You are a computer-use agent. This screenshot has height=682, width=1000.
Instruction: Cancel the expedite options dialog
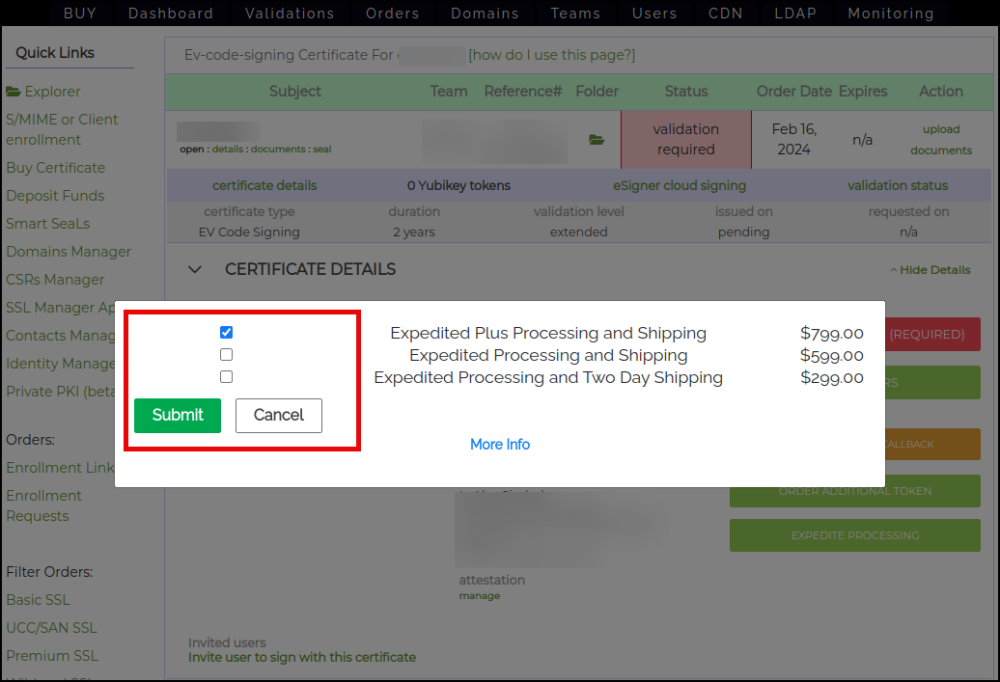click(x=278, y=415)
